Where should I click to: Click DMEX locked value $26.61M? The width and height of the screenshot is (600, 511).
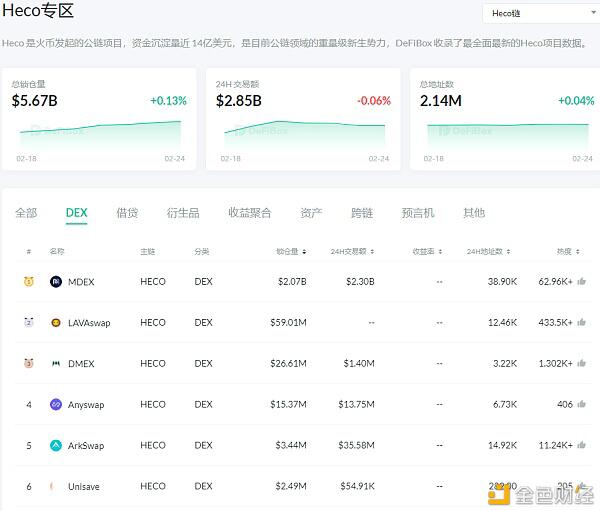tap(289, 363)
